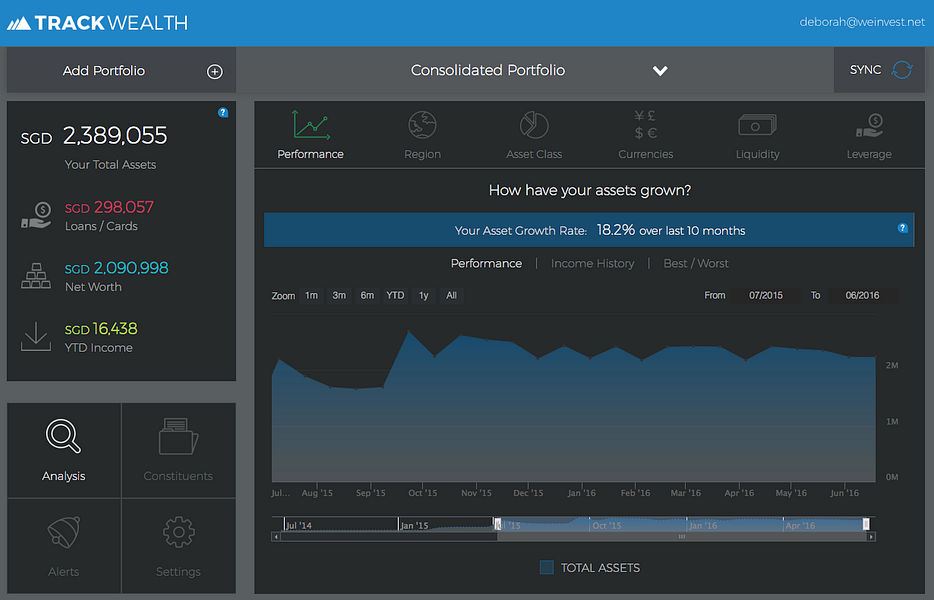Click the left handle of the range navigator

pos(497,524)
